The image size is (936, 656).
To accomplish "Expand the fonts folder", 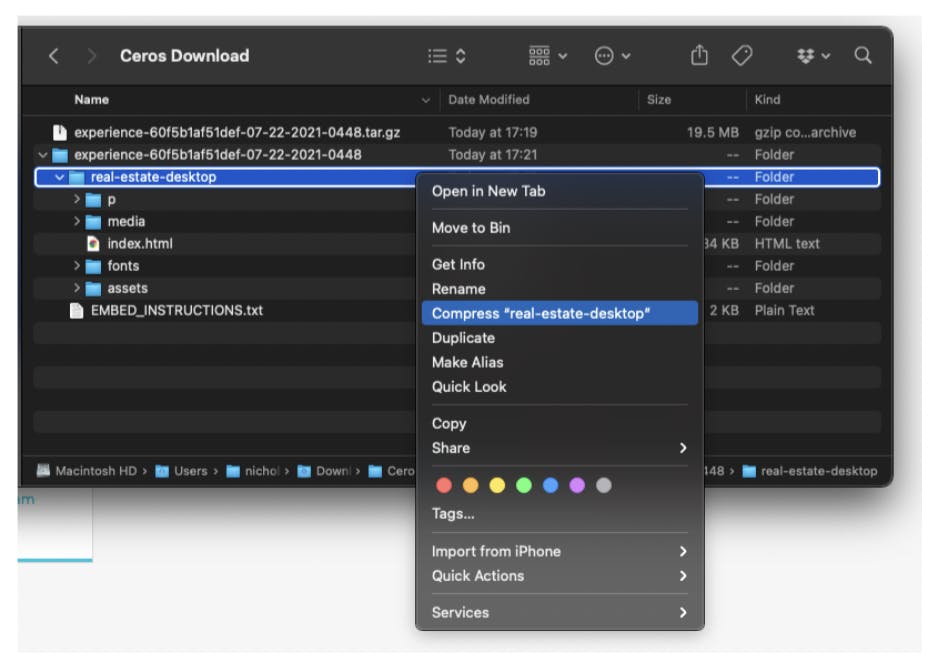I will (x=77, y=266).
